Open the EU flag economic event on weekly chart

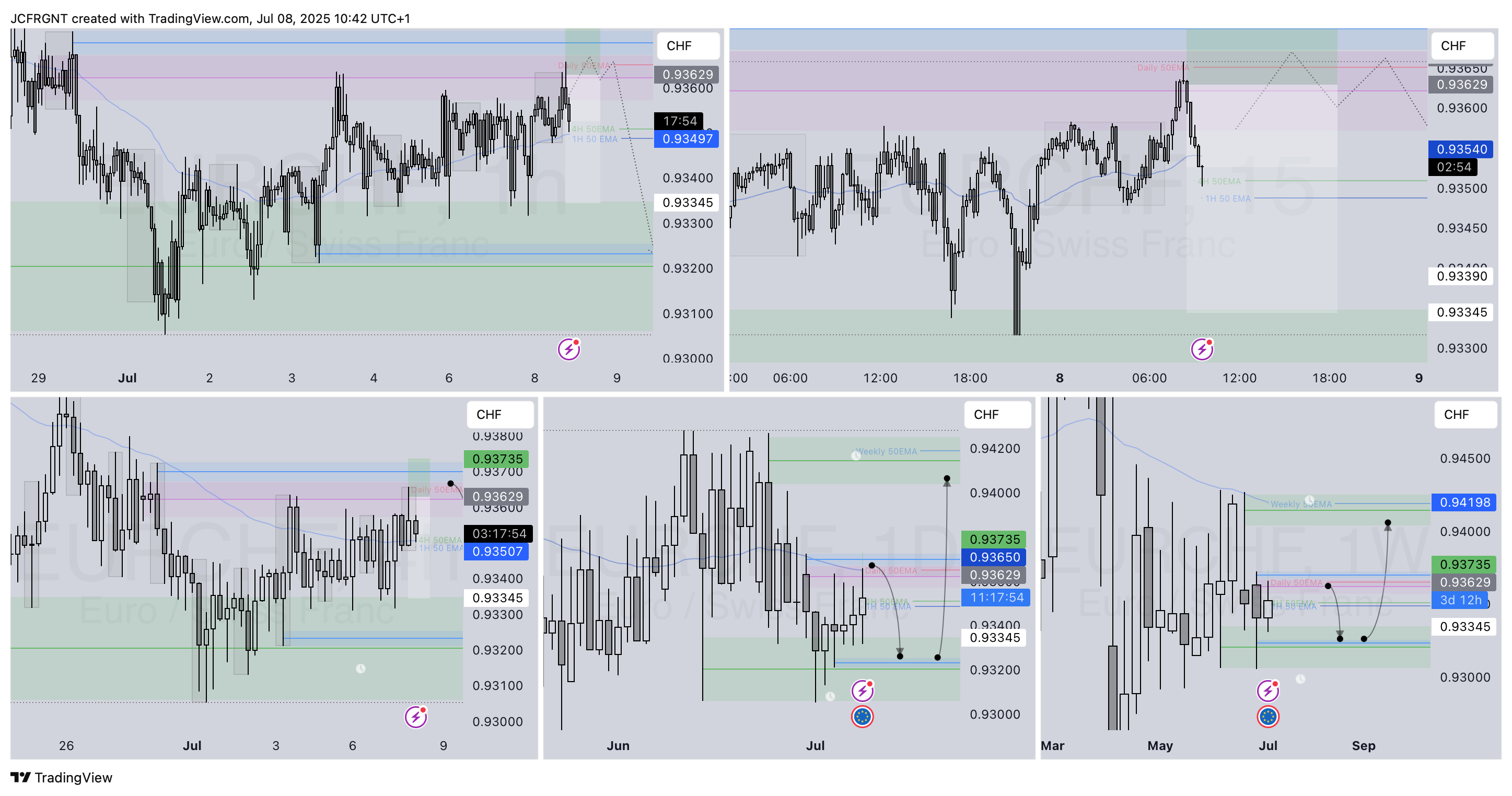(x=1268, y=716)
